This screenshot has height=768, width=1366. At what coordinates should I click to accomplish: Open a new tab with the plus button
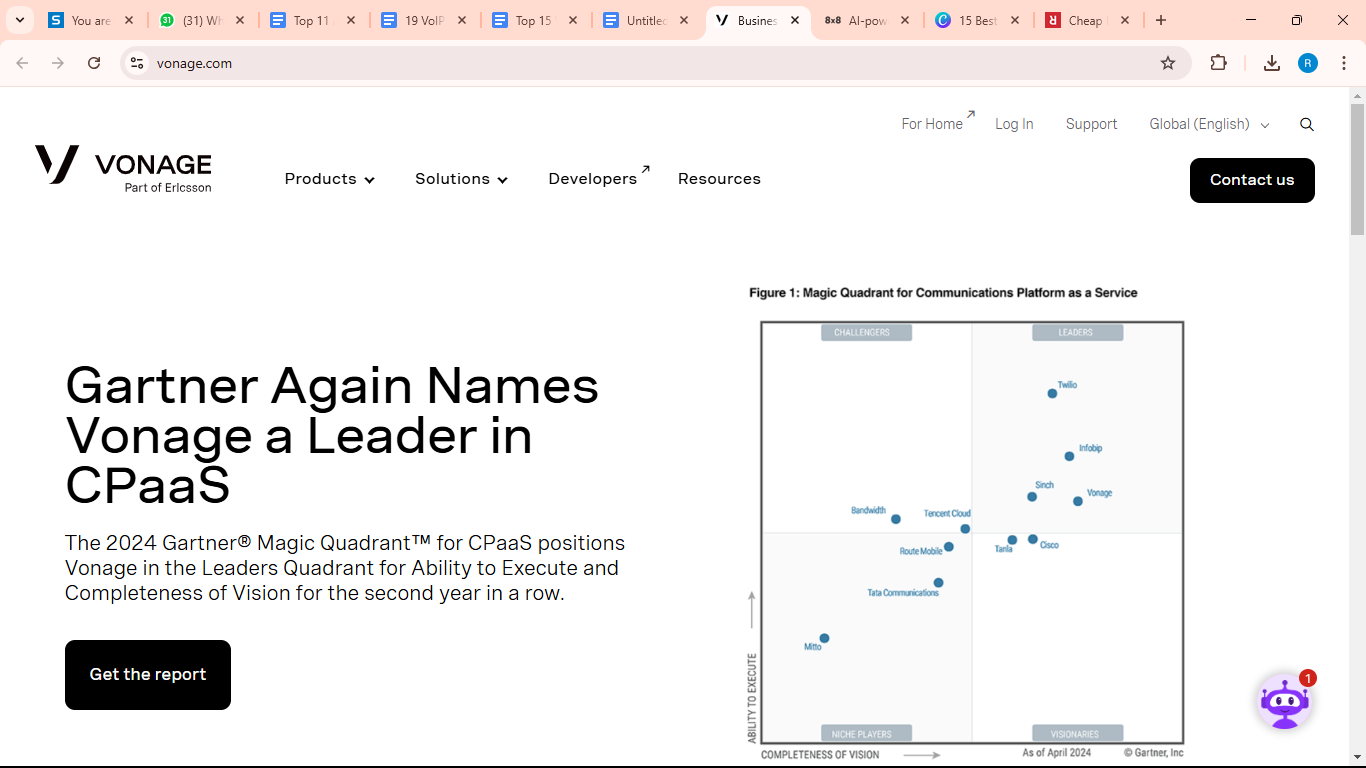coord(1160,20)
